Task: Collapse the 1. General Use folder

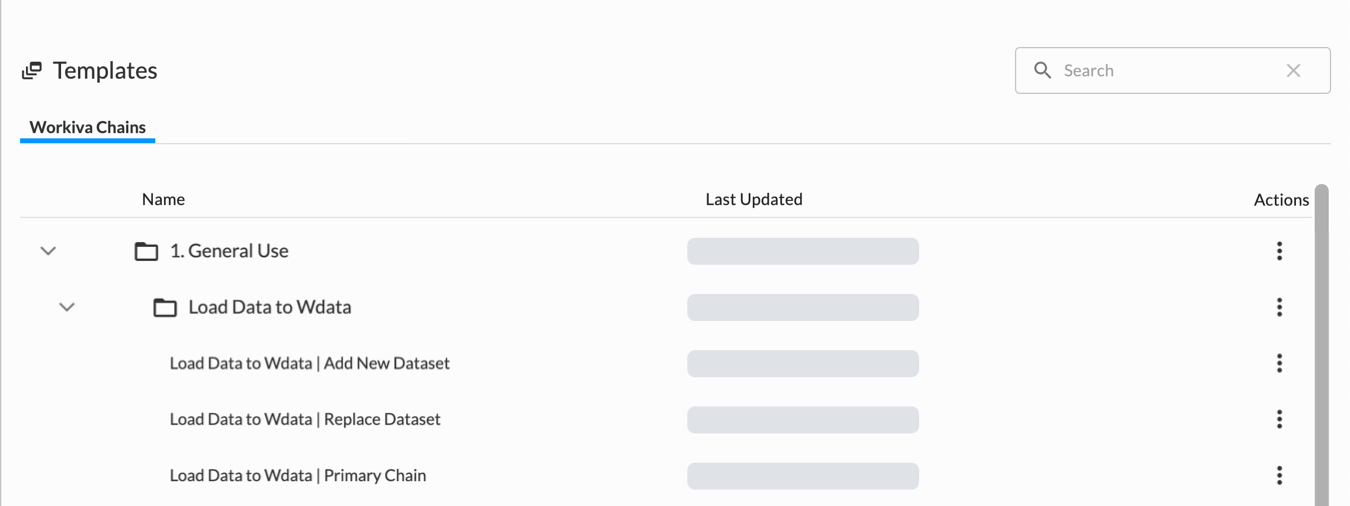Action: [48, 251]
